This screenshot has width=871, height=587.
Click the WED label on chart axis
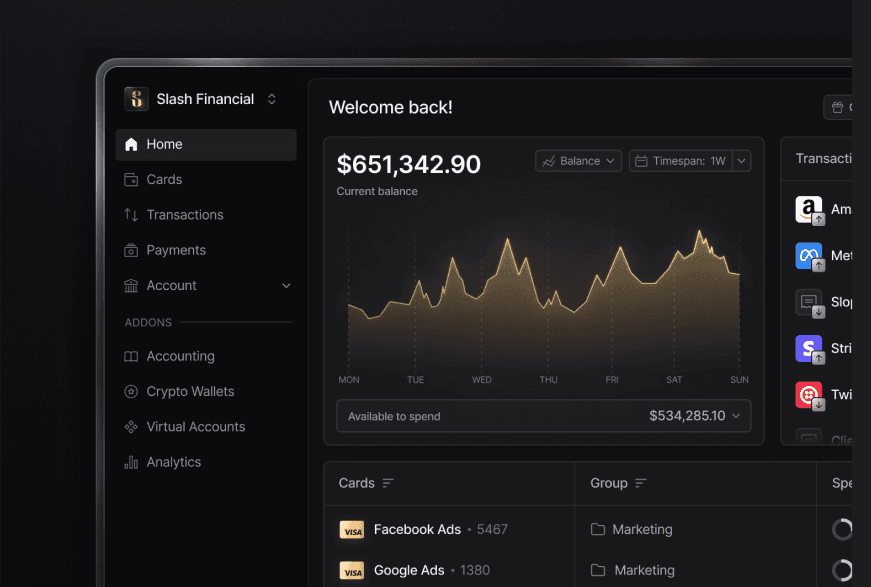click(x=482, y=380)
